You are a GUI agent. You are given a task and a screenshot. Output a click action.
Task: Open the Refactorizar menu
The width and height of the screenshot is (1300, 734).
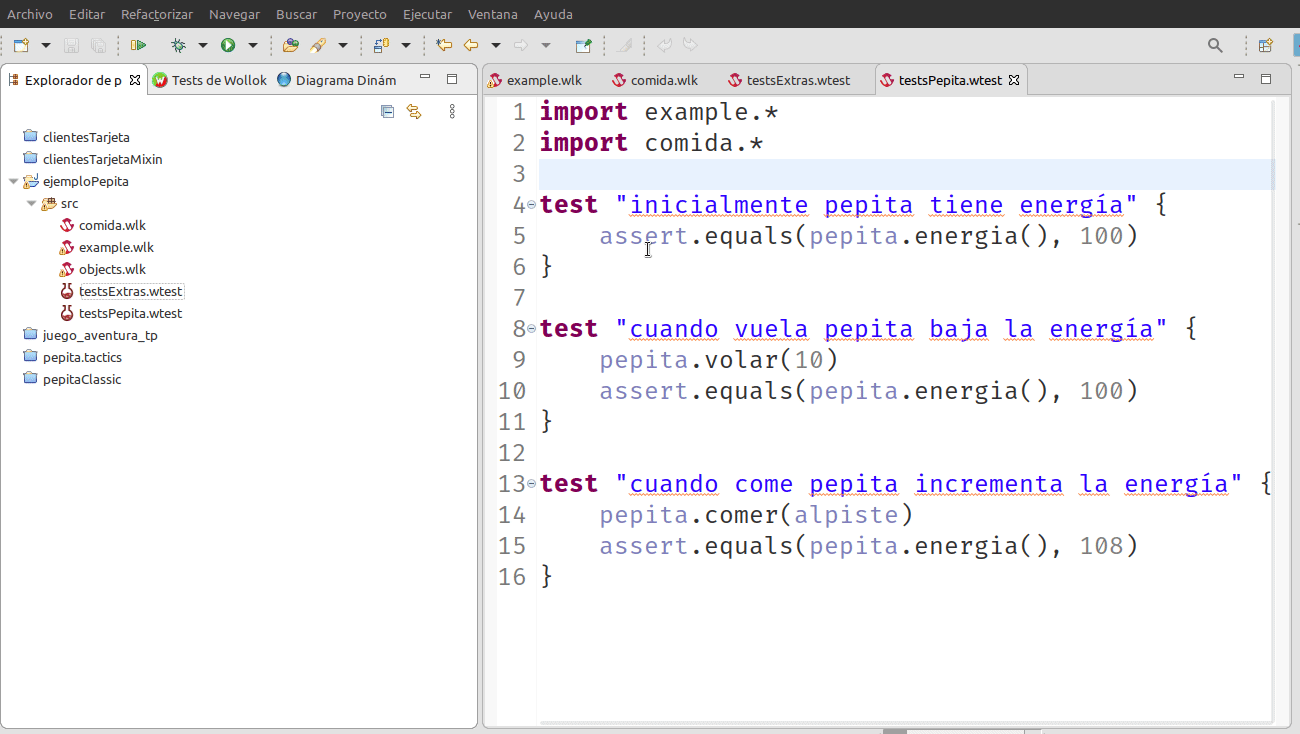(x=157, y=14)
